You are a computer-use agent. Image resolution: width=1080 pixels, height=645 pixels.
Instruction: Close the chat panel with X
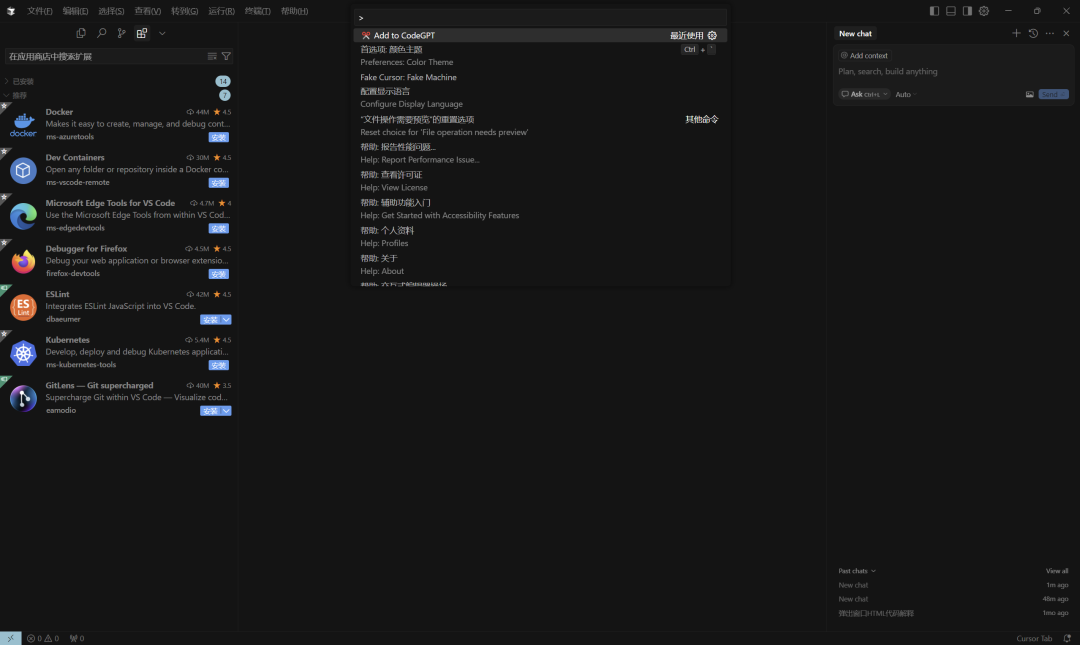tap(1066, 33)
